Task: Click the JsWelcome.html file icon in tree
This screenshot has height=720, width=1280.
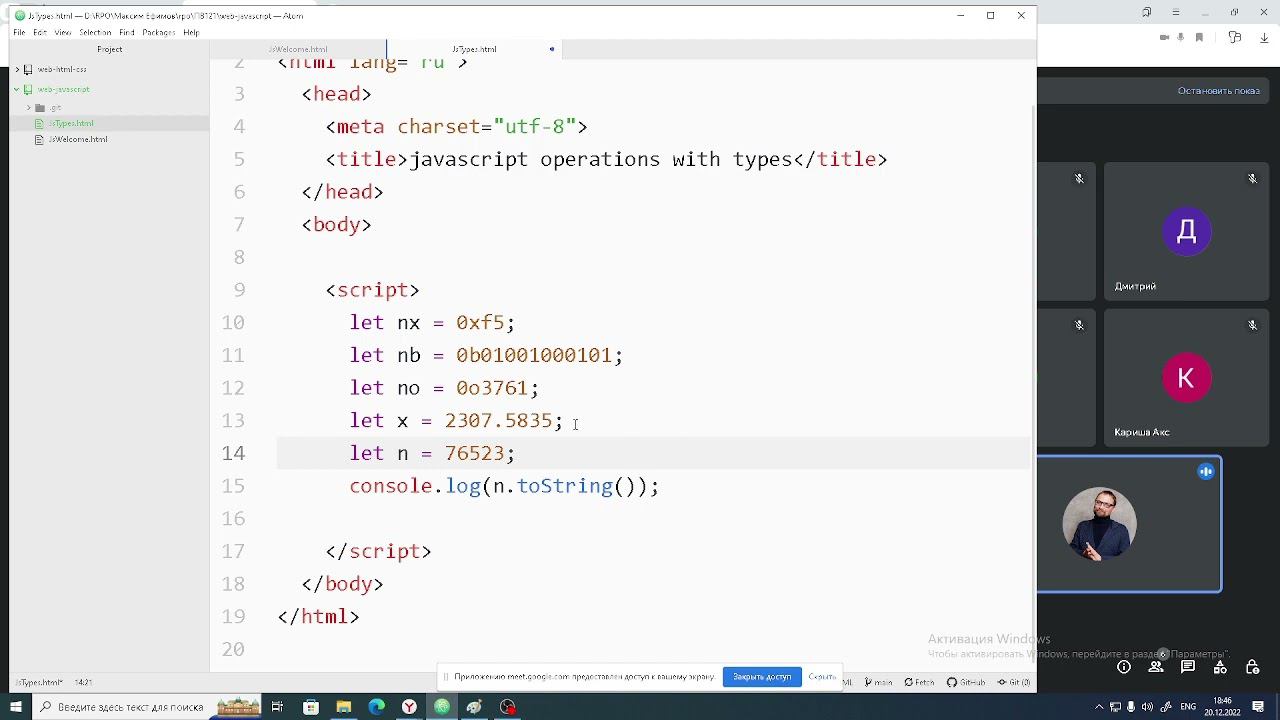Action: (x=40, y=139)
